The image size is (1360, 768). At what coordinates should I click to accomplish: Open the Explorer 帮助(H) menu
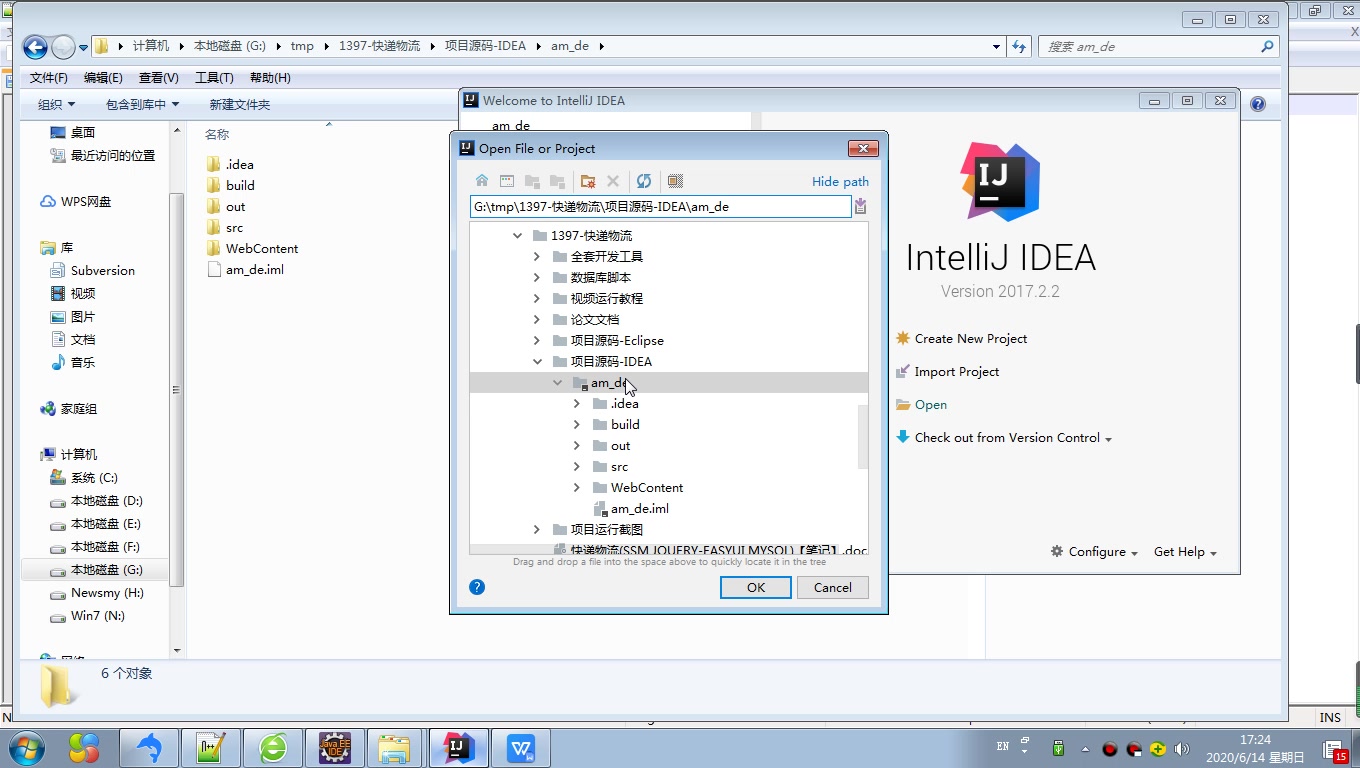[x=270, y=77]
